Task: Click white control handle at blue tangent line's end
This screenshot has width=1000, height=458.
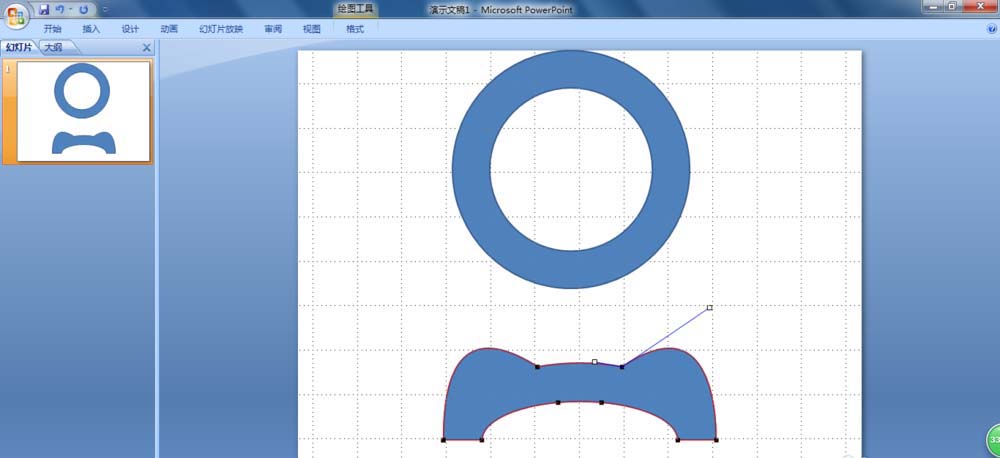Action: 709,307
